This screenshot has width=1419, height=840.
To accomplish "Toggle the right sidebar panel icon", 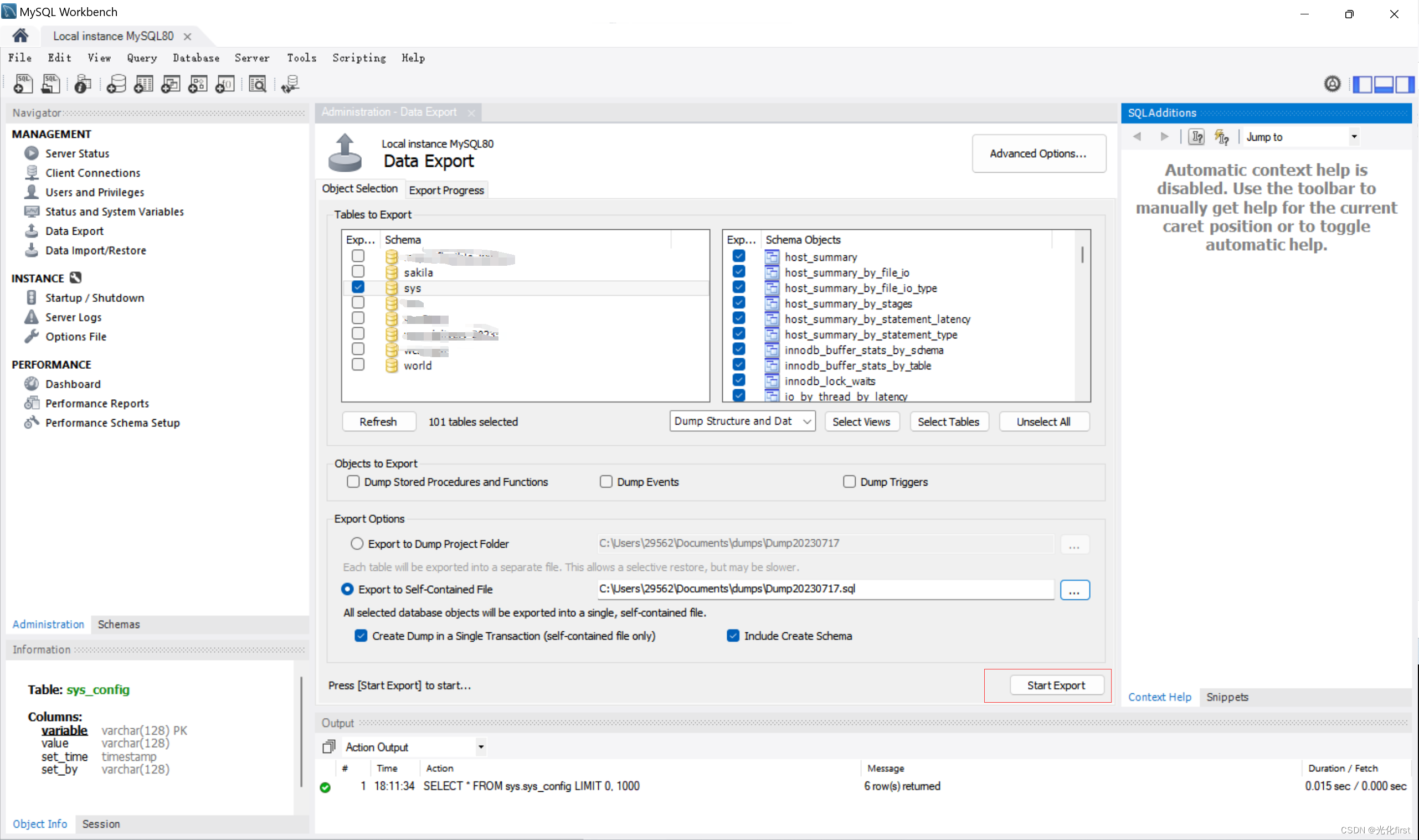I will point(1405,84).
